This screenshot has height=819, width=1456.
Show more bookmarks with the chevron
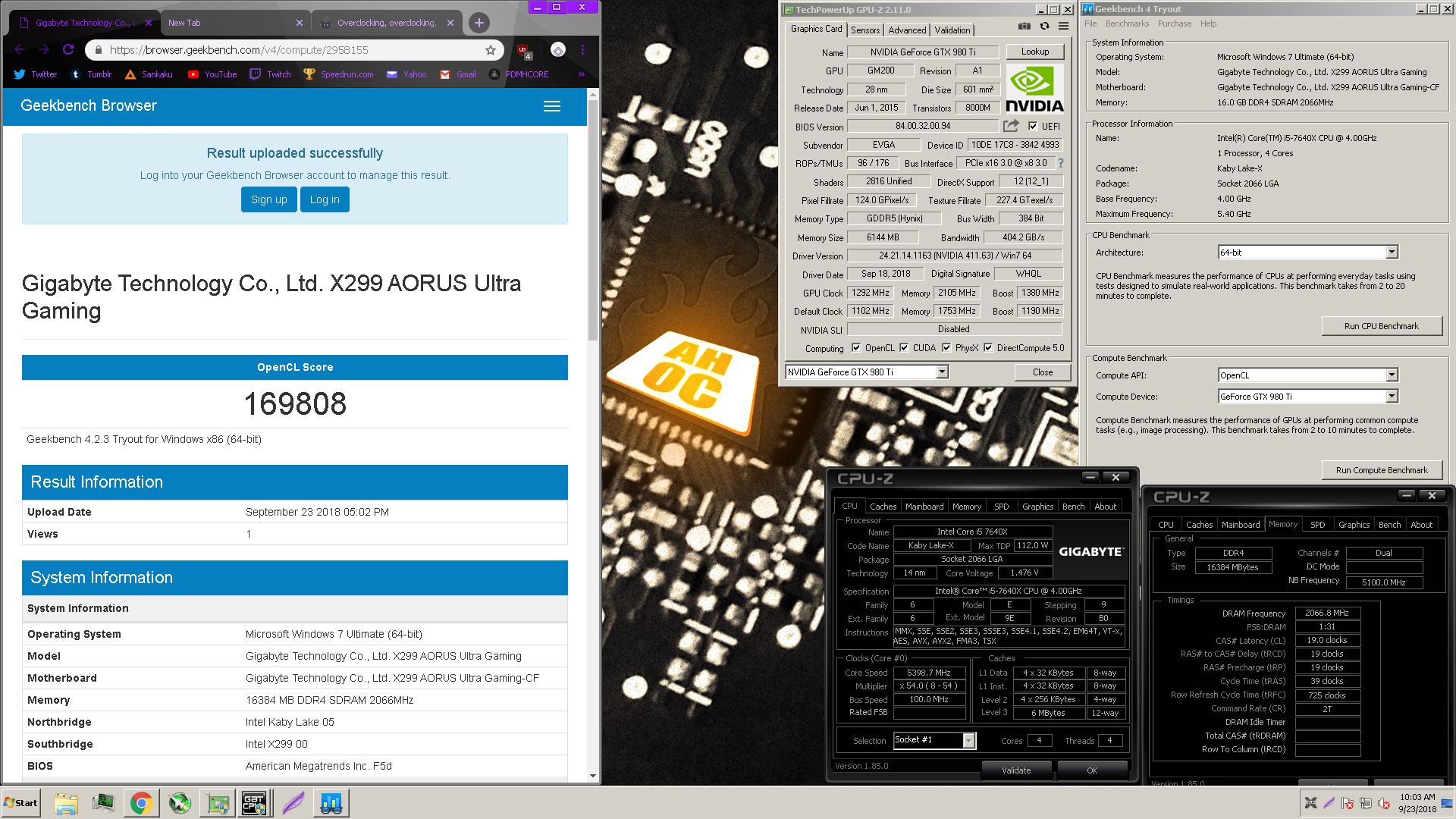[581, 74]
